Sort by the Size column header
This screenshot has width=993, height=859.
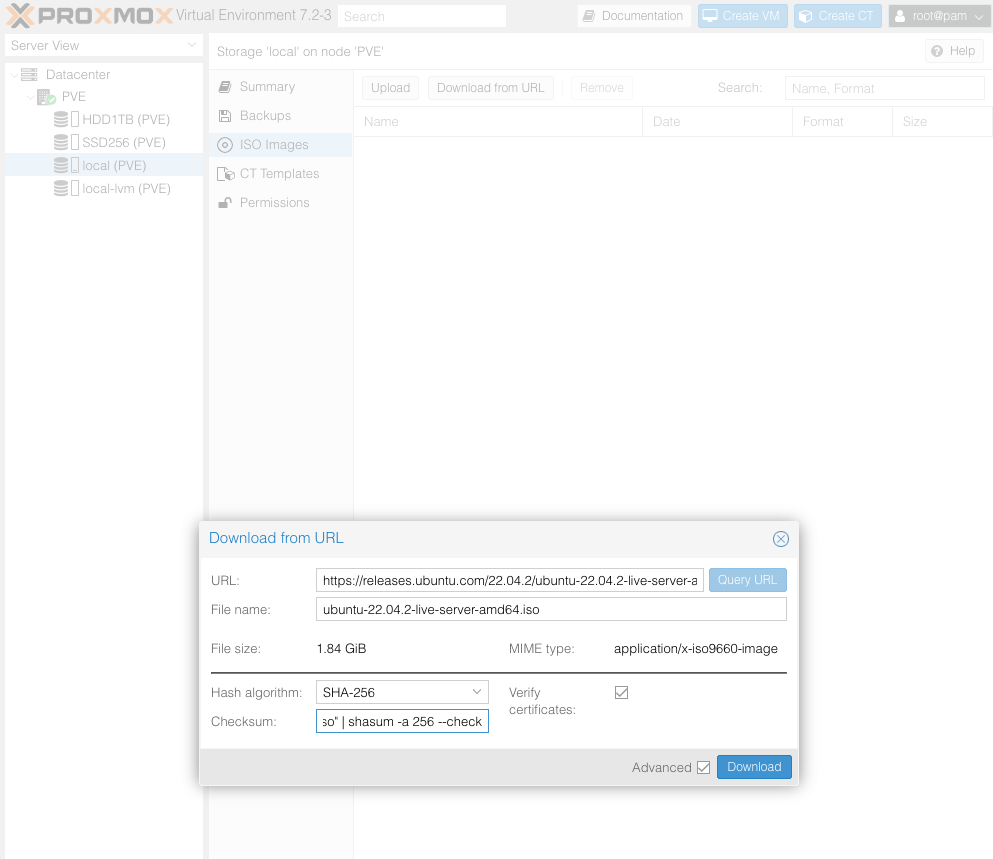click(942, 122)
